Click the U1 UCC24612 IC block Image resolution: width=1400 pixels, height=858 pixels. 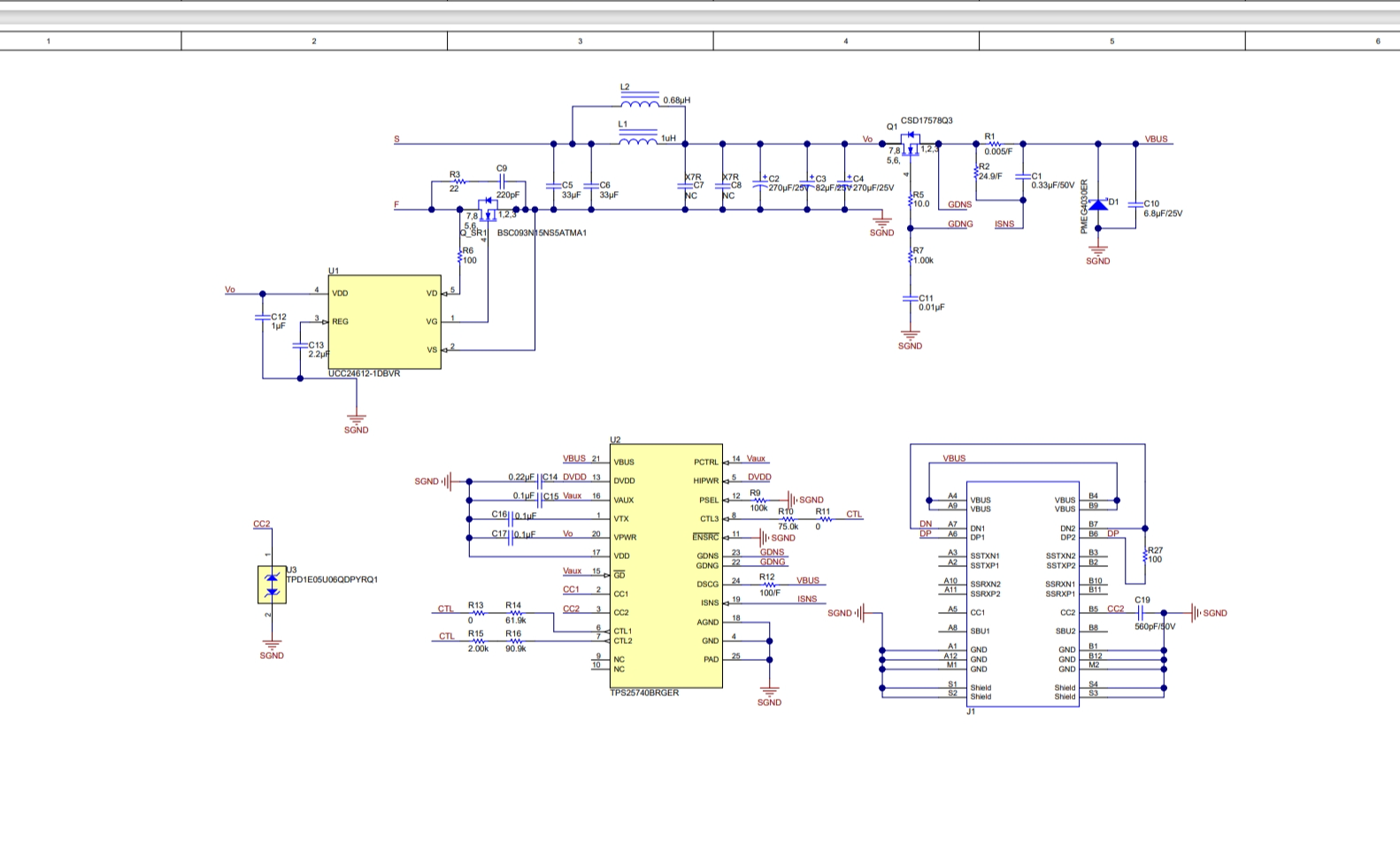click(384, 322)
